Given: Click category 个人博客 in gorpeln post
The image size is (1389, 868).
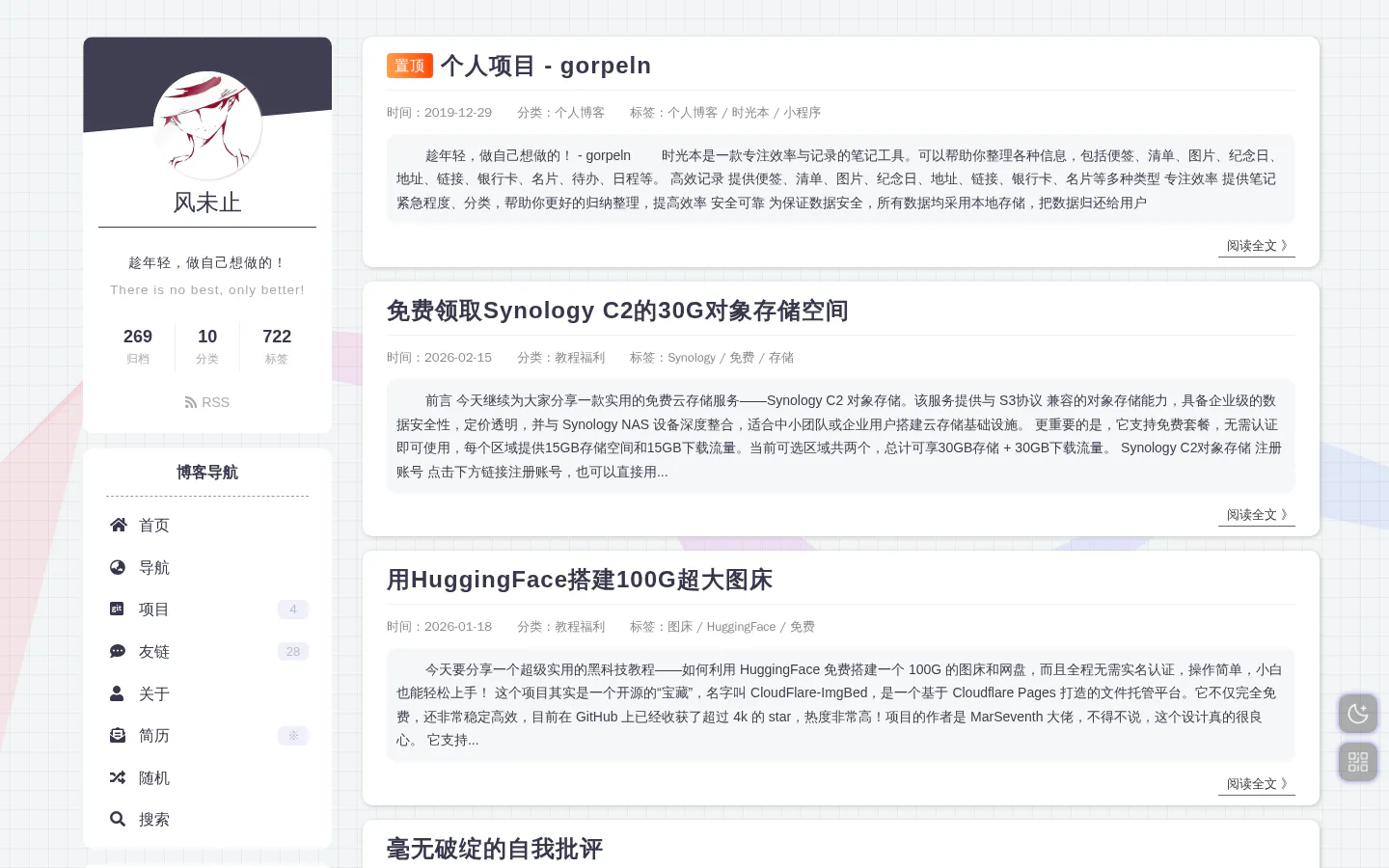Looking at the screenshot, I should (580, 113).
